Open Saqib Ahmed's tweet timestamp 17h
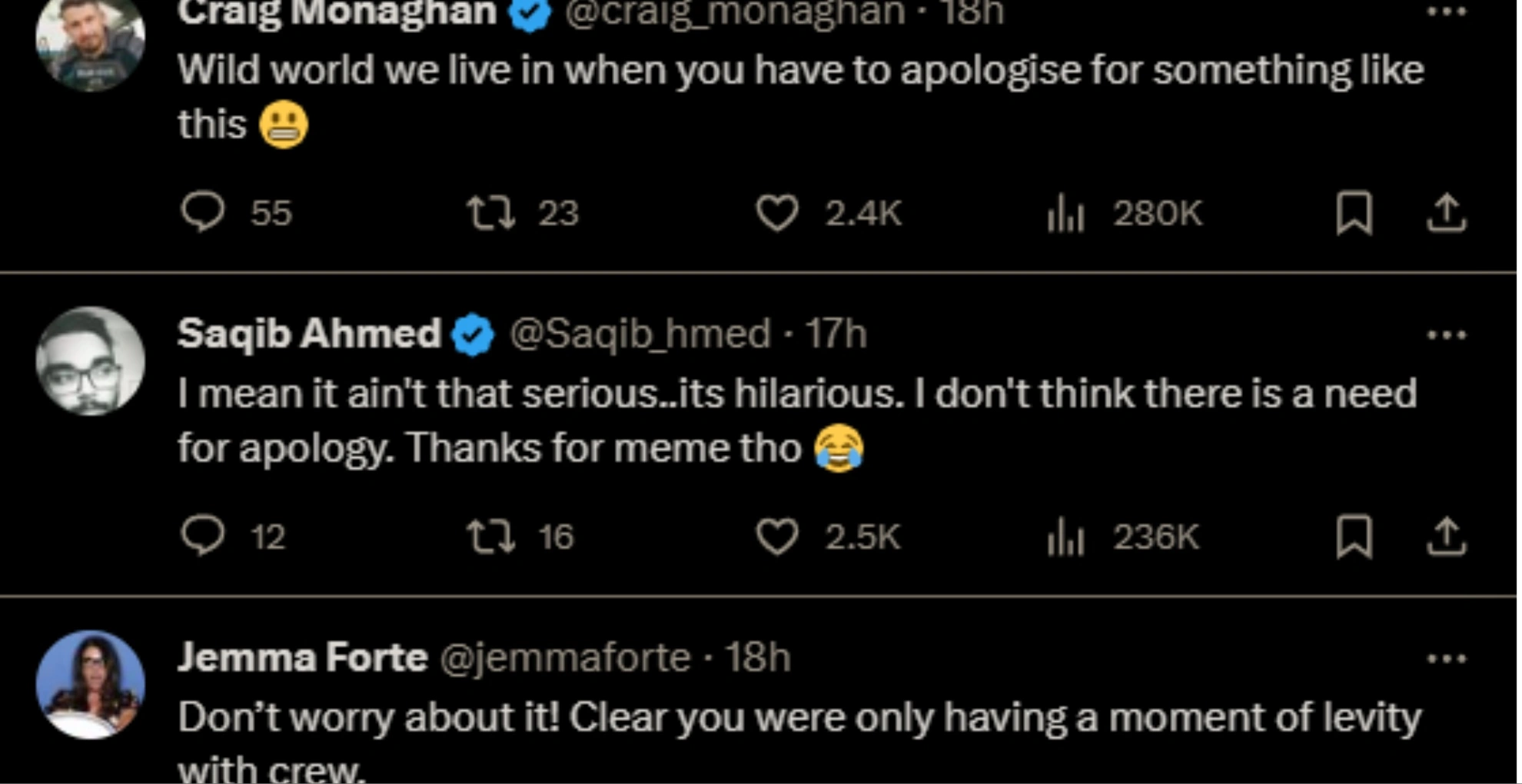This screenshot has width=1522, height=784. (x=836, y=334)
